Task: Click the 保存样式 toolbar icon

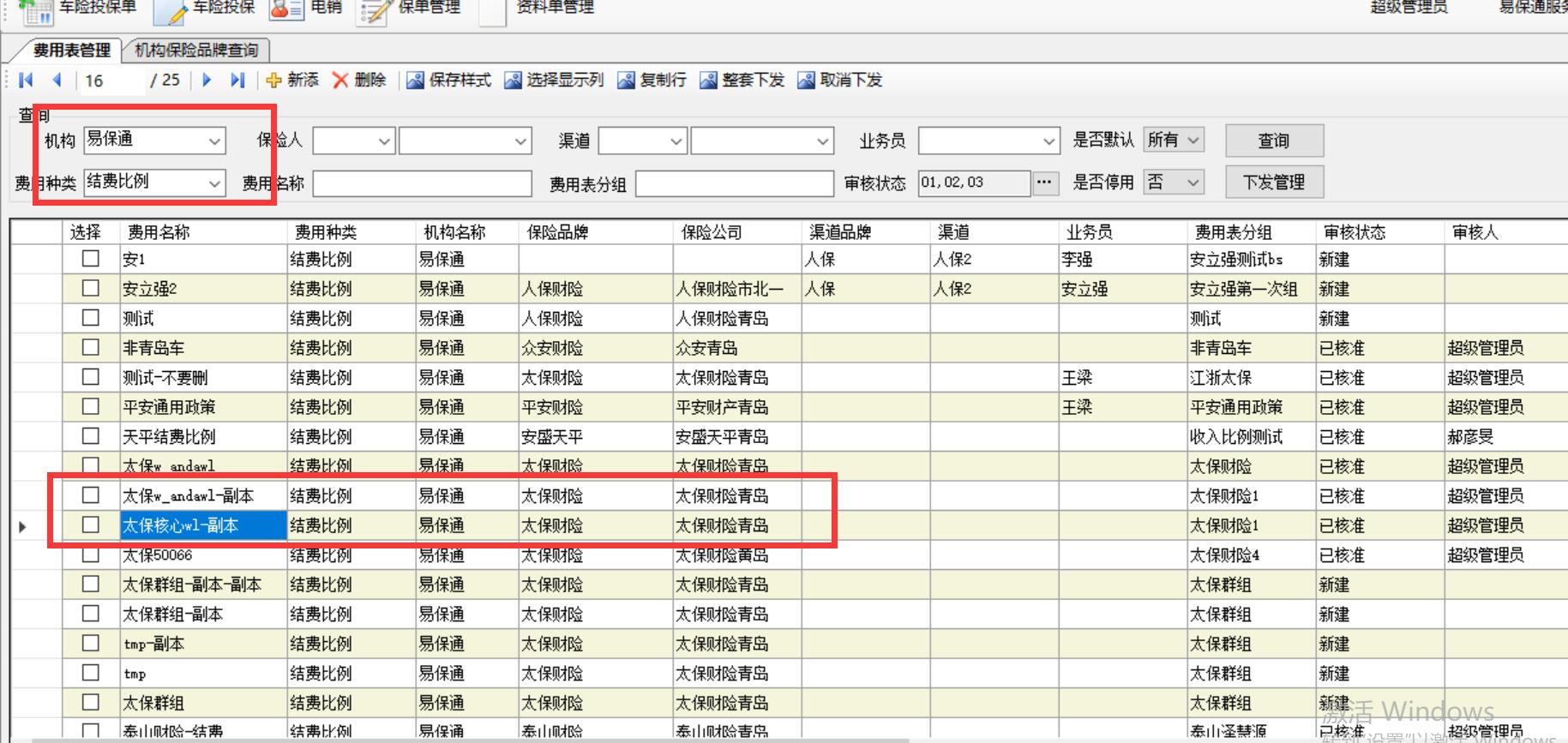Action: pos(415,81)
